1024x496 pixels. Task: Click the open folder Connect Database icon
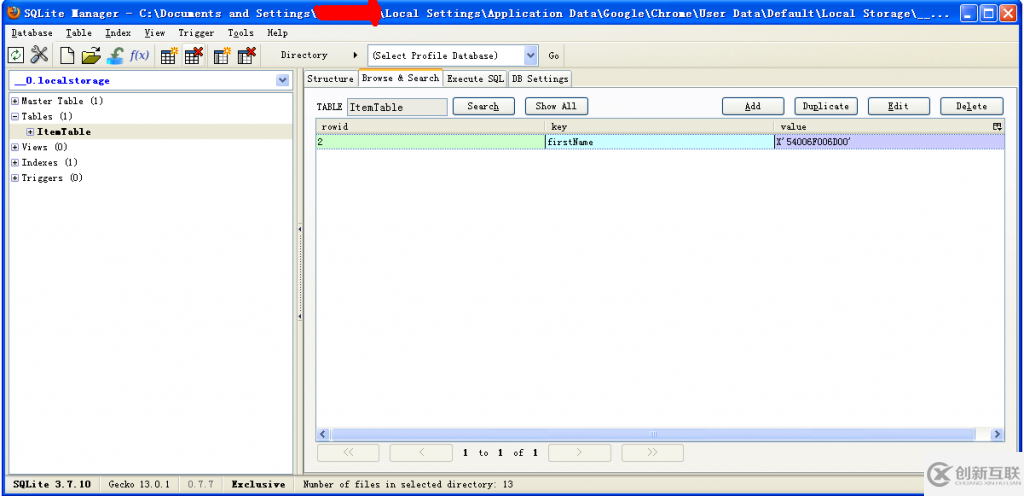[91, 55]
